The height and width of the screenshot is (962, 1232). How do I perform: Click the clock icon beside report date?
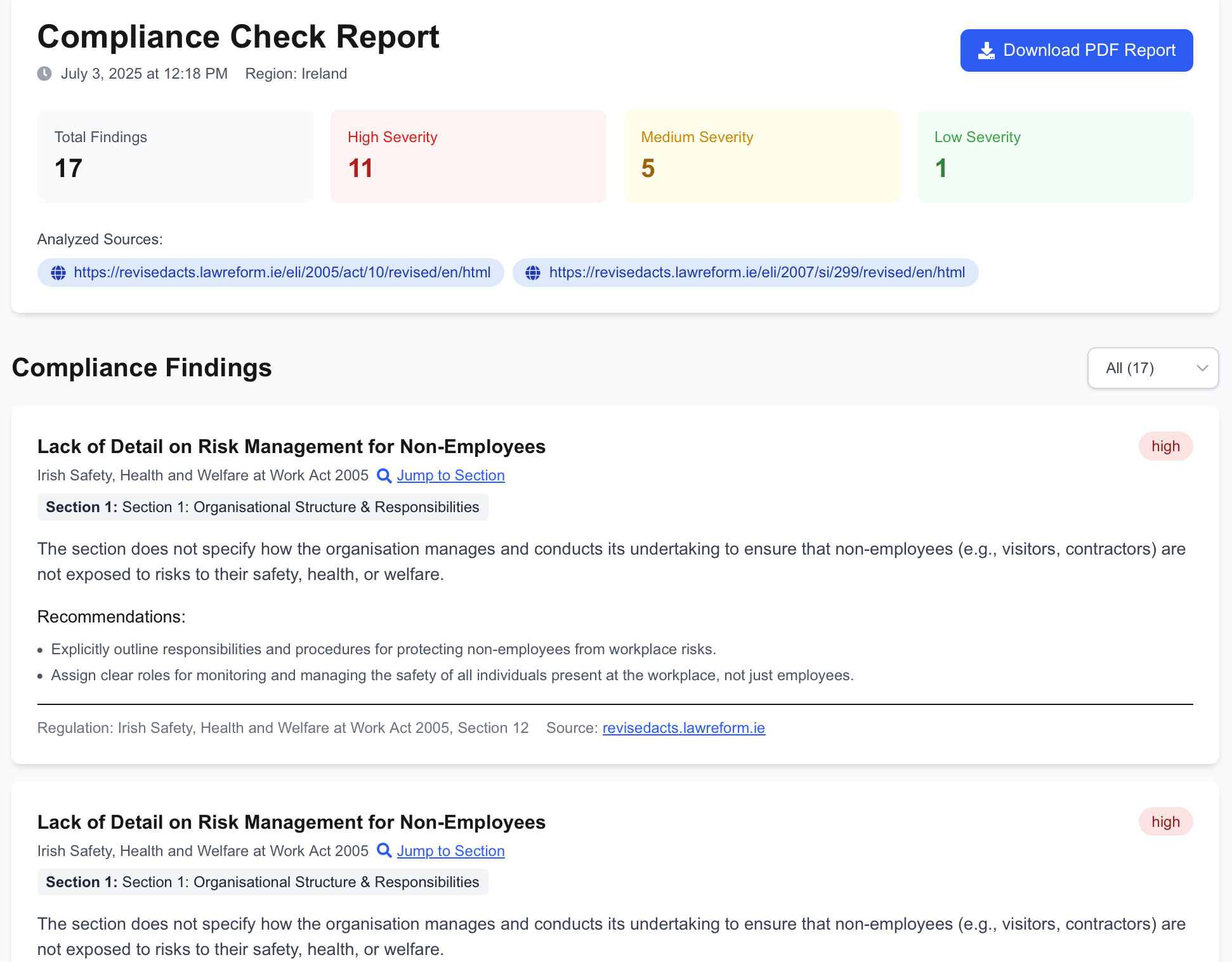pos(44,74)
